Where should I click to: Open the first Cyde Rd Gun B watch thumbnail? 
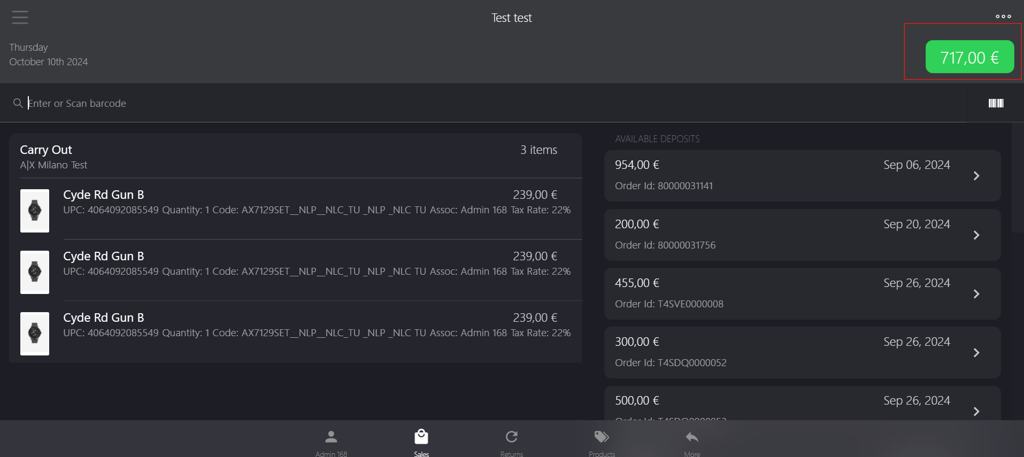35,211
